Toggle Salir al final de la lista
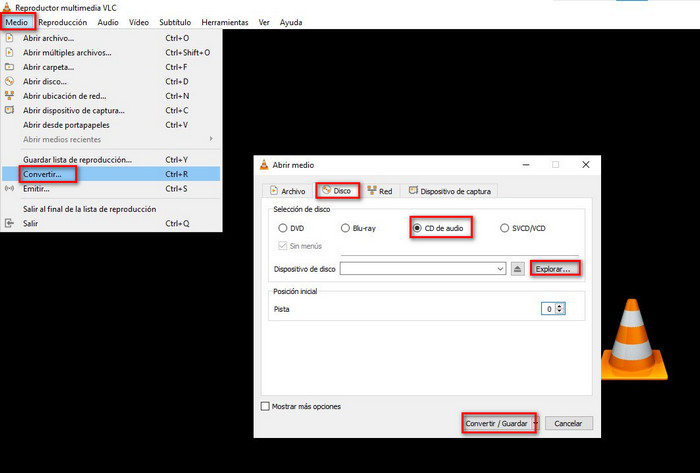The width and height of the screenshot is (700, 473). 111,209
